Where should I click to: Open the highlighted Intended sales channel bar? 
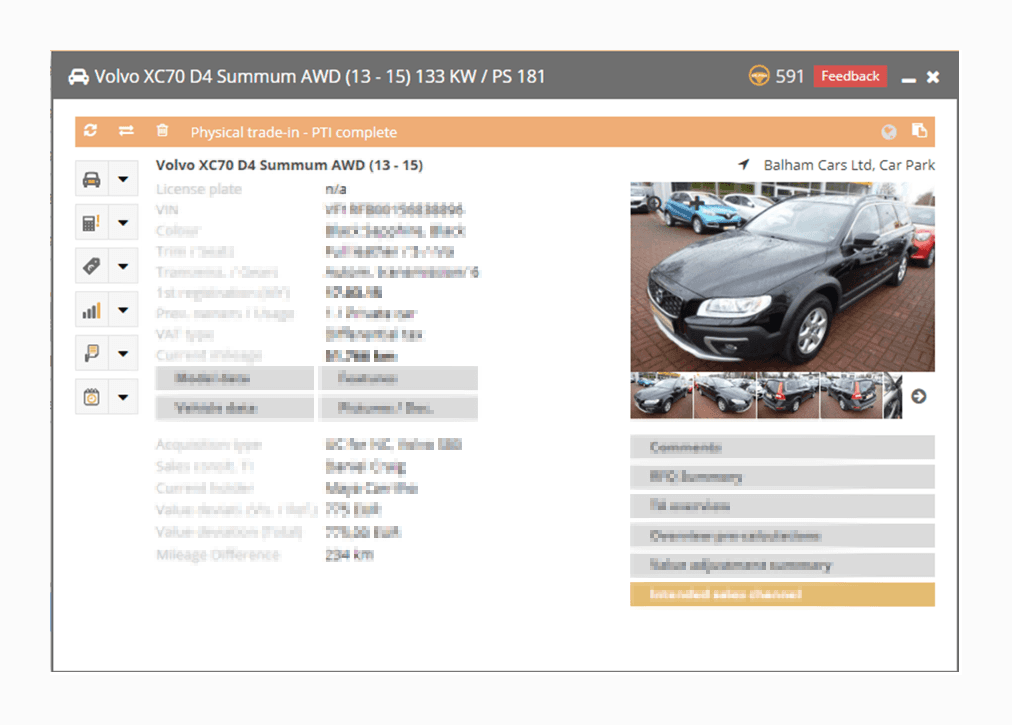pos(782,595)
